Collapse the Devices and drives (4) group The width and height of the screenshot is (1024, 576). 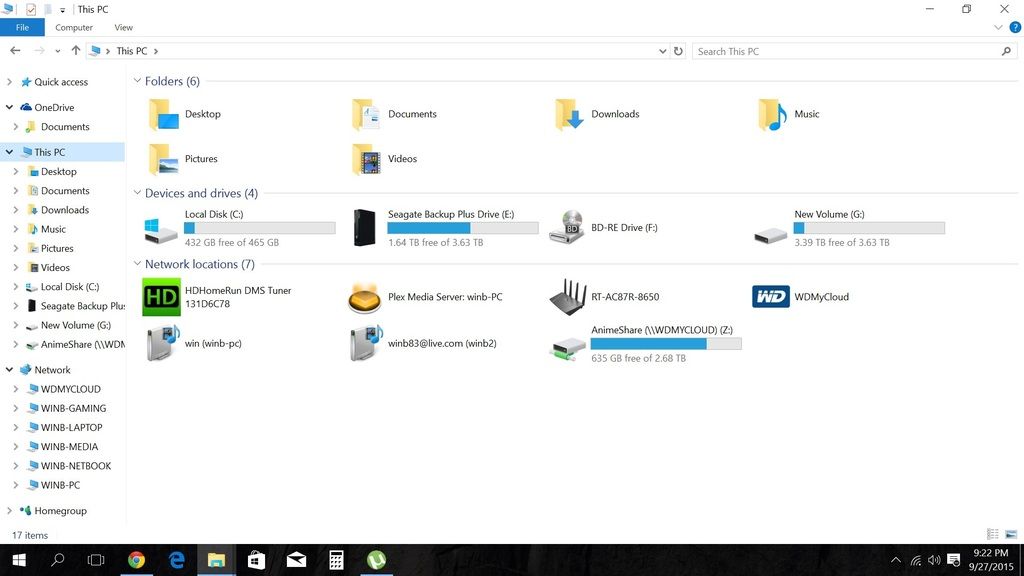(137, 193)
